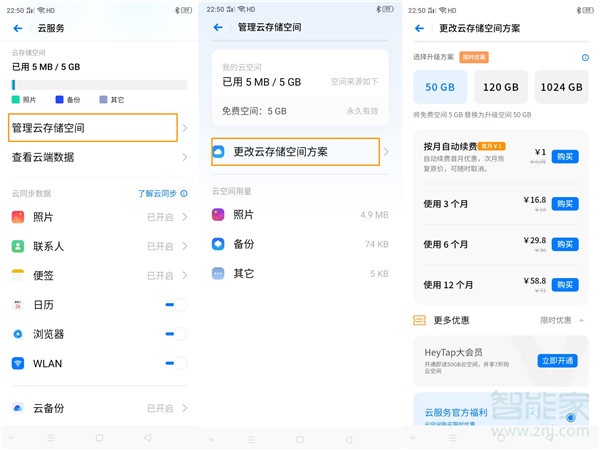Tap cloud storage usage bar
Screen dimensions: 600x450
coord(99,85)
